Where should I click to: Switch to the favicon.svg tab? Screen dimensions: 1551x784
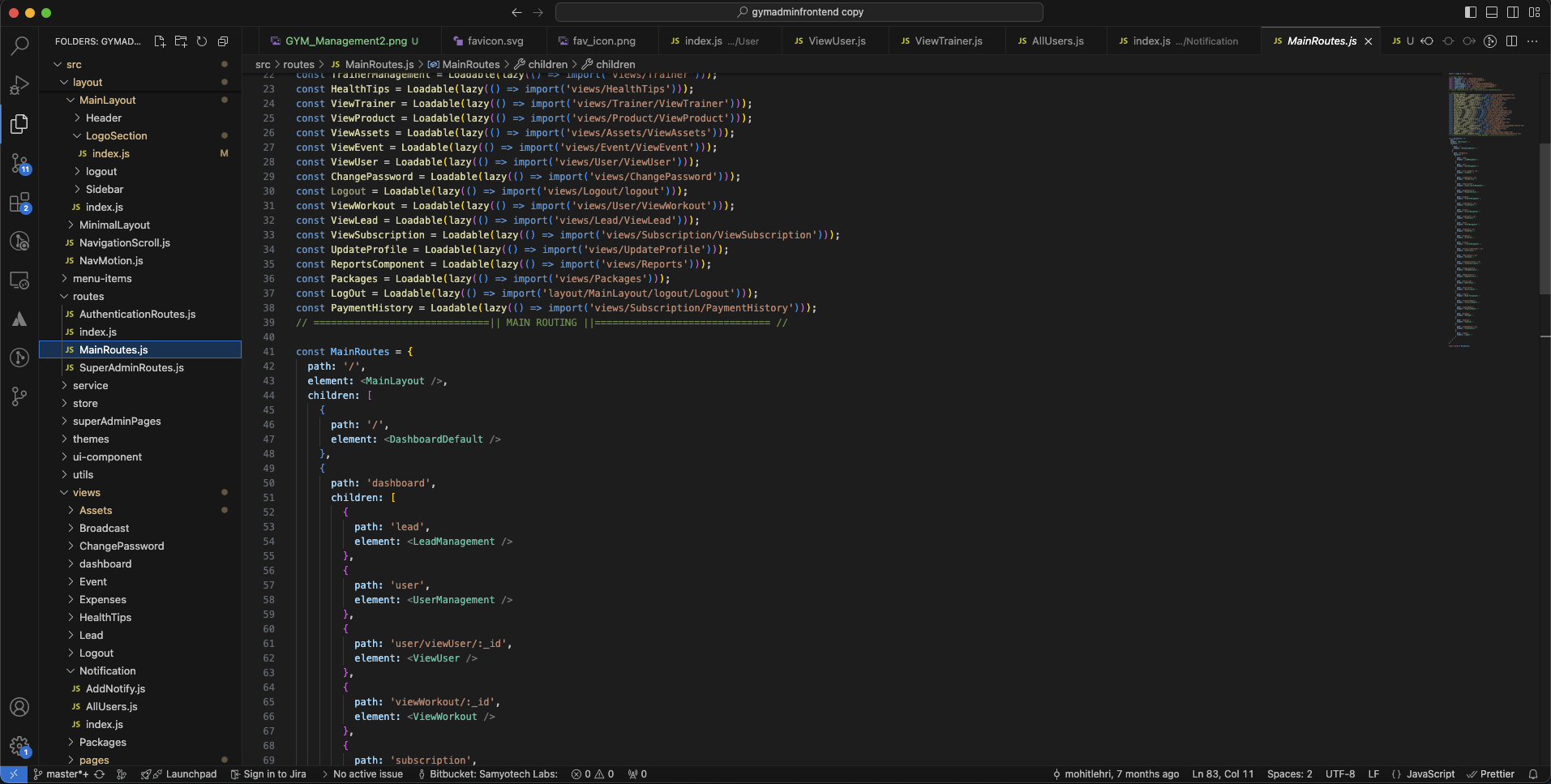click(x=495, y=41)
